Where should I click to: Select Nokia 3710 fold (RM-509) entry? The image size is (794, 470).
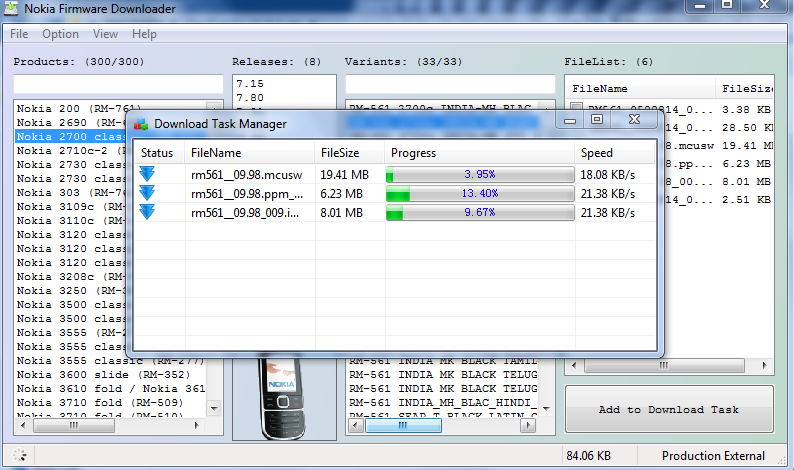click(100, 403)
